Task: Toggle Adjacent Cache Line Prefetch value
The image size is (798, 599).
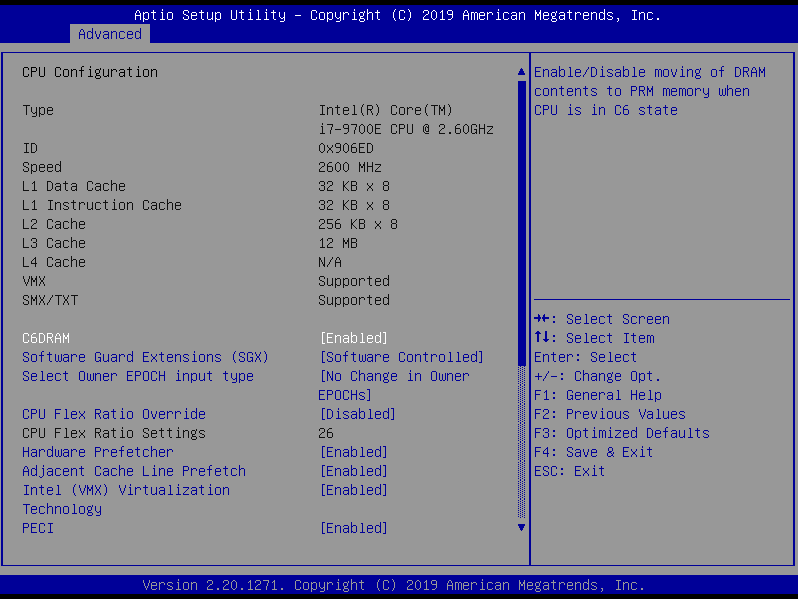Action: (x=353, y=471)
